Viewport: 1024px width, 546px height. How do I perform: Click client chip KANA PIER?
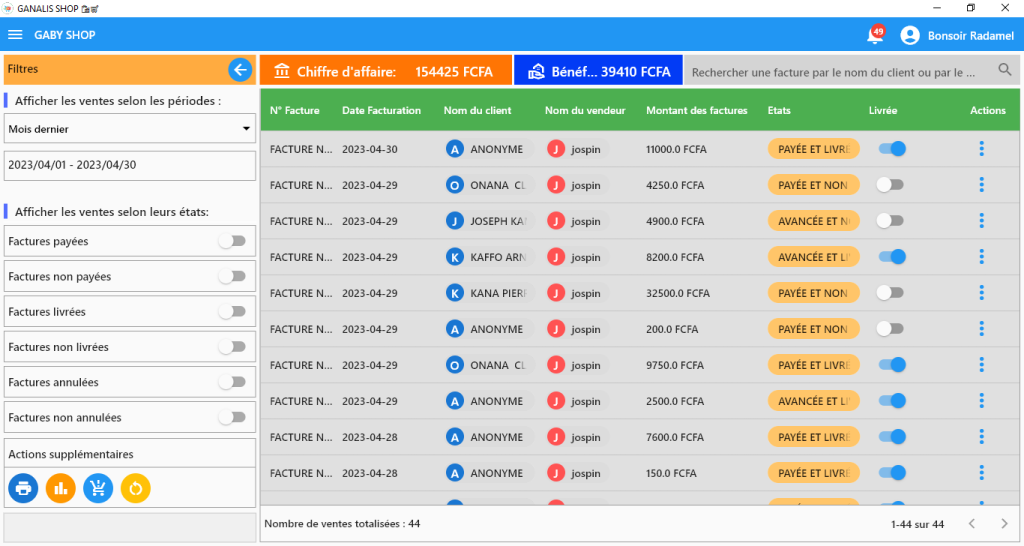490,293
